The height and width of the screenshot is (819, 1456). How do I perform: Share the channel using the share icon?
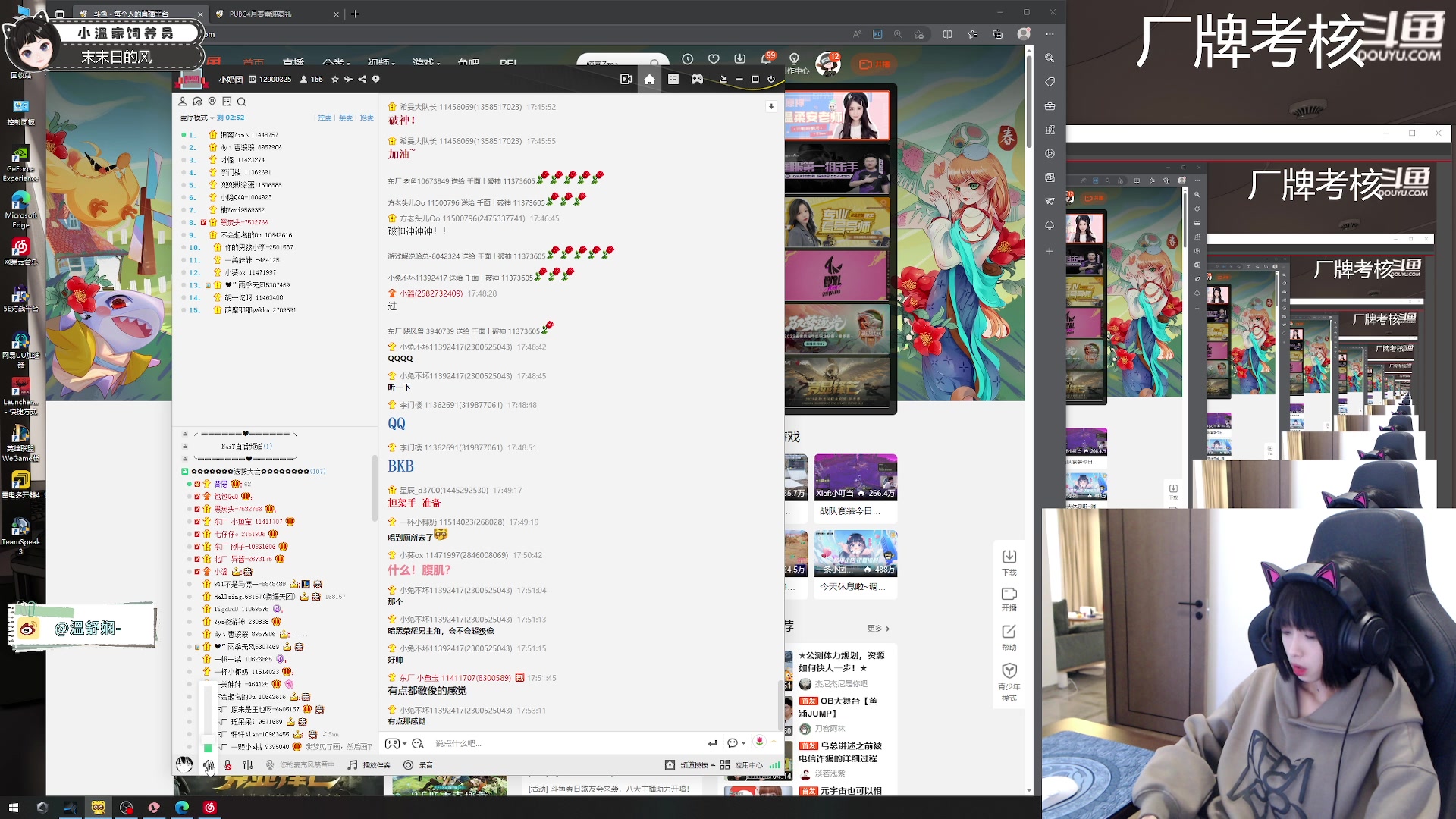[x=362, y=79]
